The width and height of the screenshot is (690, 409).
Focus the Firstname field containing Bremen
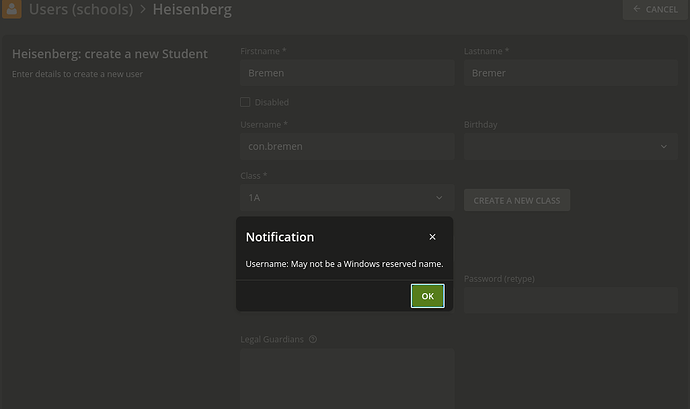click(x=347, y=73)
